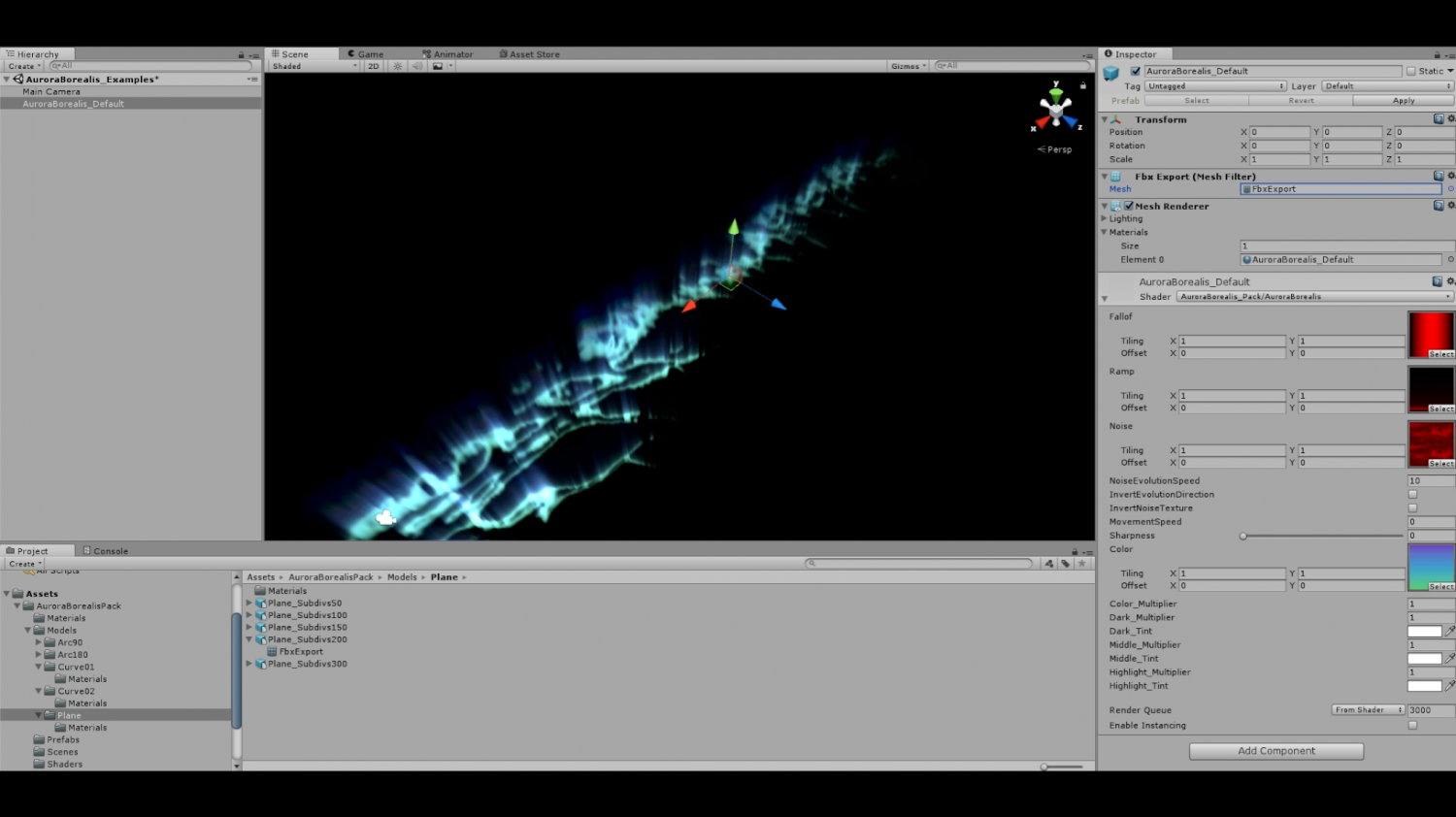
Task: Collapse Materials section in Mesh Renderer
Action: pos(1104,232)
